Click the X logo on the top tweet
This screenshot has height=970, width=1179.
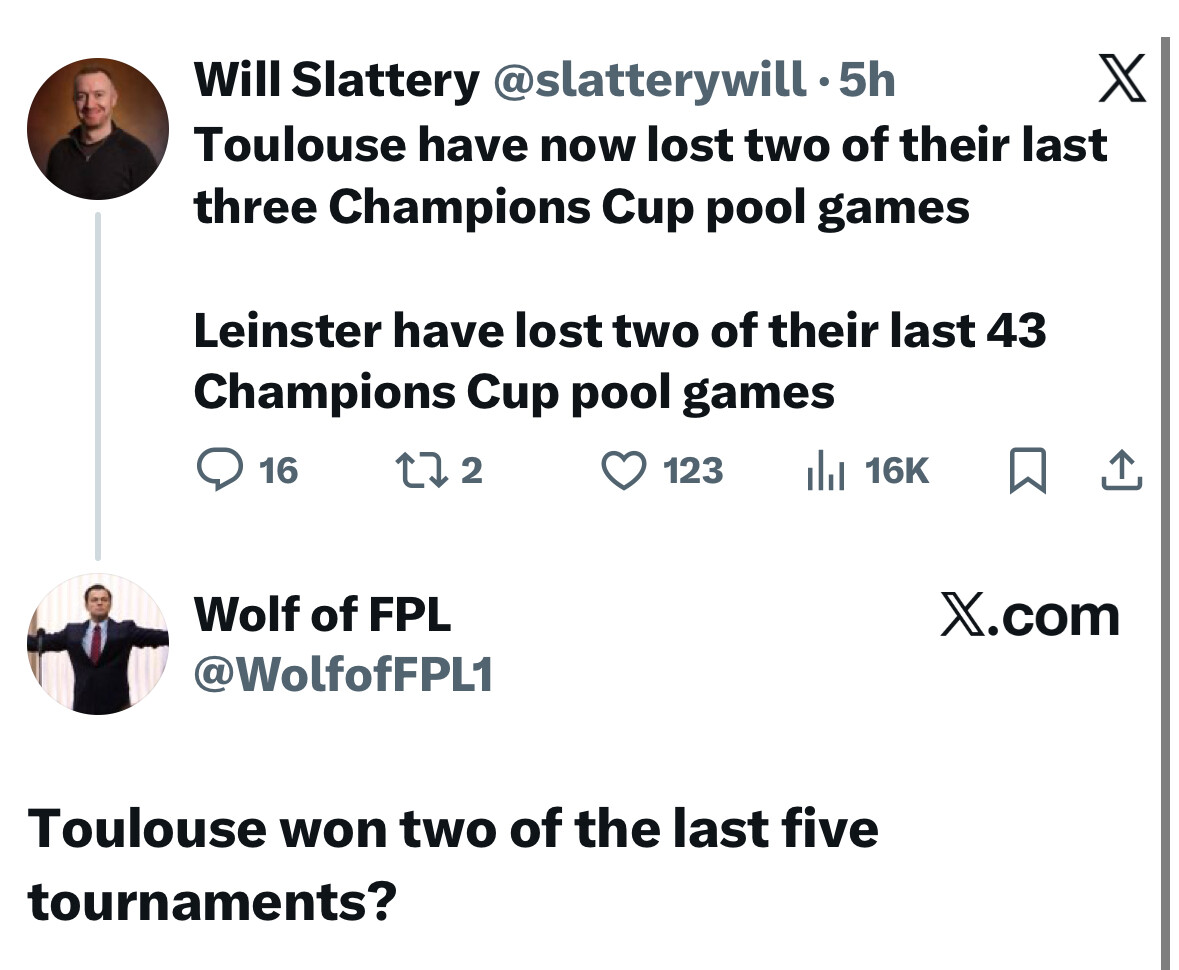click(1122, 82)
